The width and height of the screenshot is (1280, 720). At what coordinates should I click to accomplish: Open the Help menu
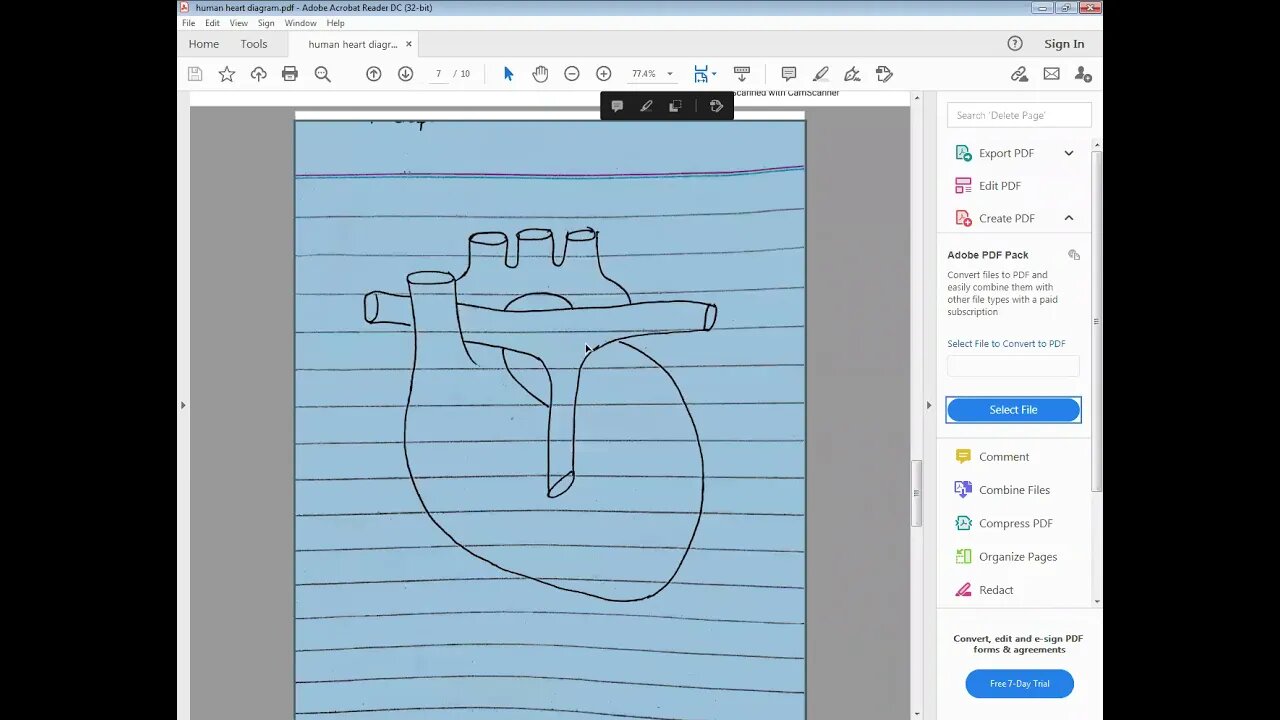tap(336, 23)
